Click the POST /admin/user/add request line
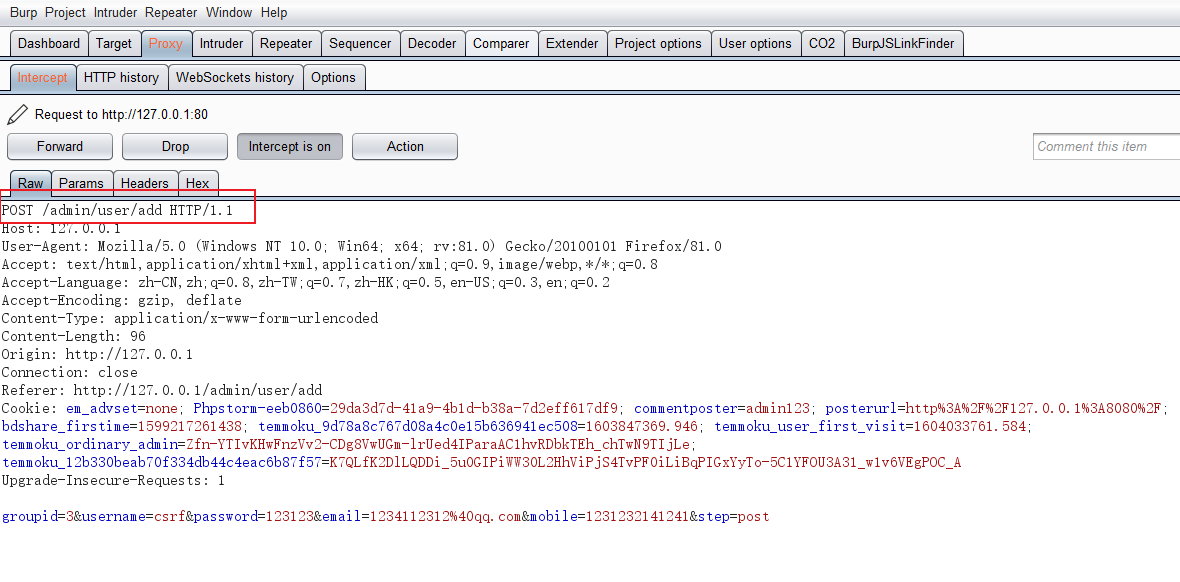The height and width of the screenshot is (582, 1180). 117,211
